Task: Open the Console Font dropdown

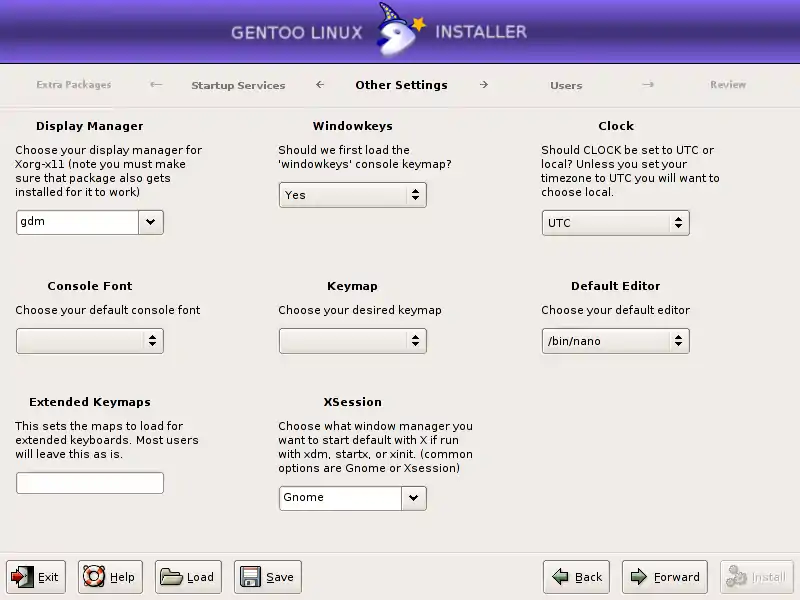Action: 90,341
